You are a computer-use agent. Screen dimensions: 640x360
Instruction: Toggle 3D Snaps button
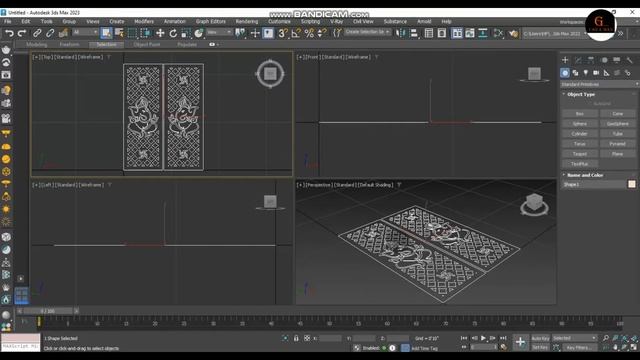tap(282, 33)
